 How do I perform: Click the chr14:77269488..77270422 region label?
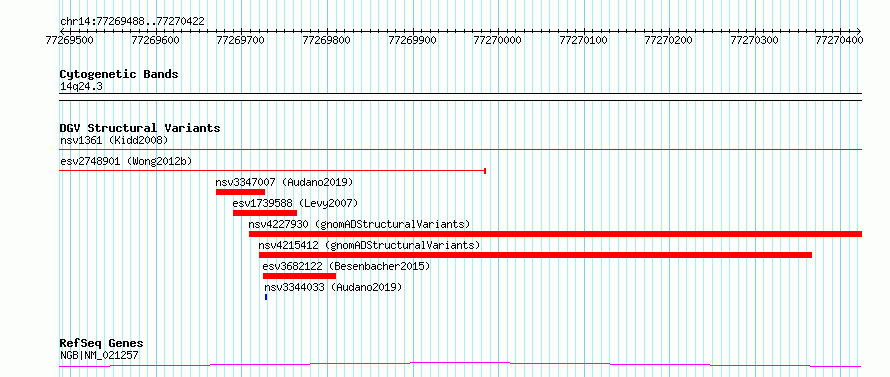point(132,22)
